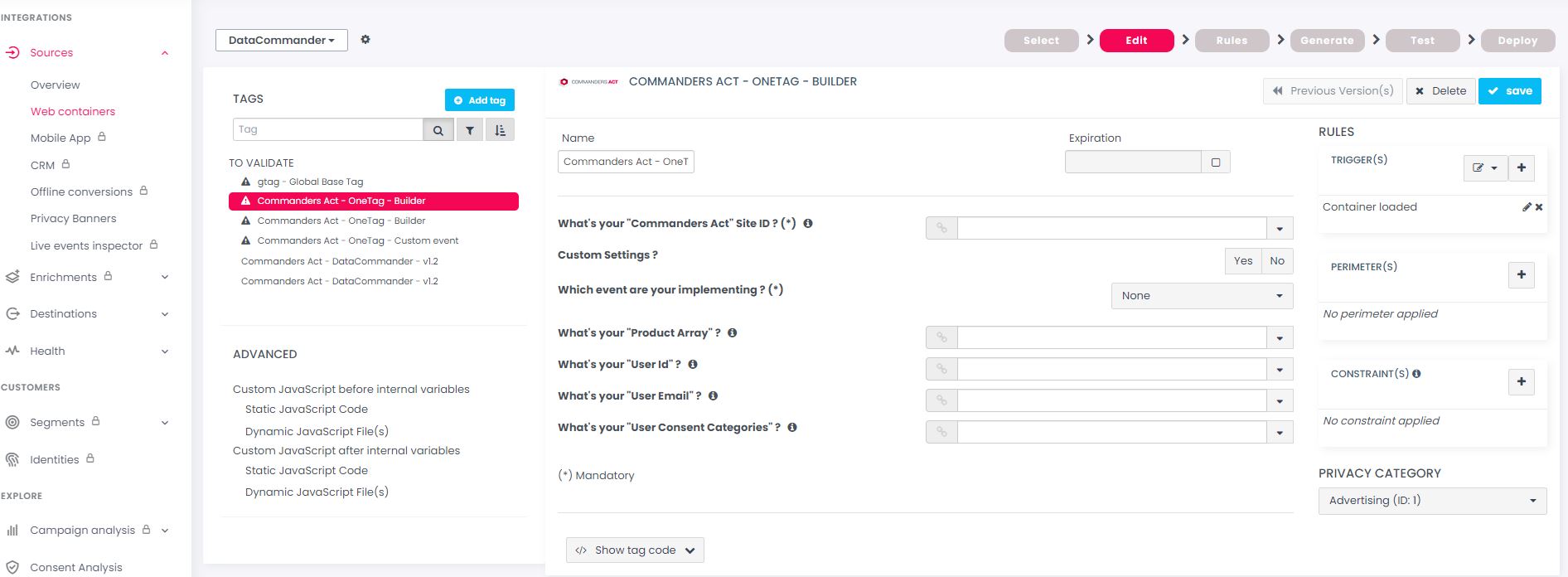Open the tag filter funnel icon
This screenshot has height=577, width=1568.
(470, 130)
